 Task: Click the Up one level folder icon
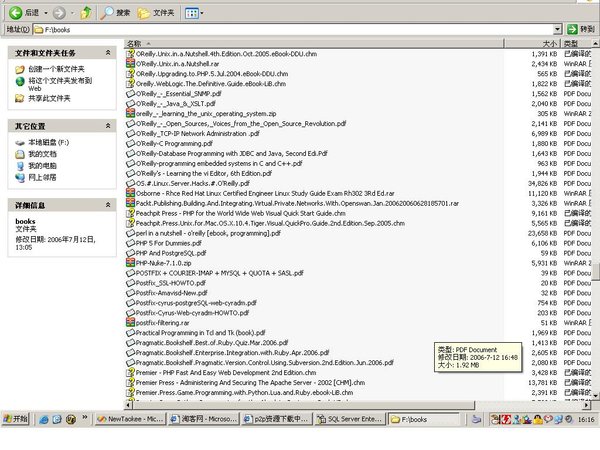[86, 13]
